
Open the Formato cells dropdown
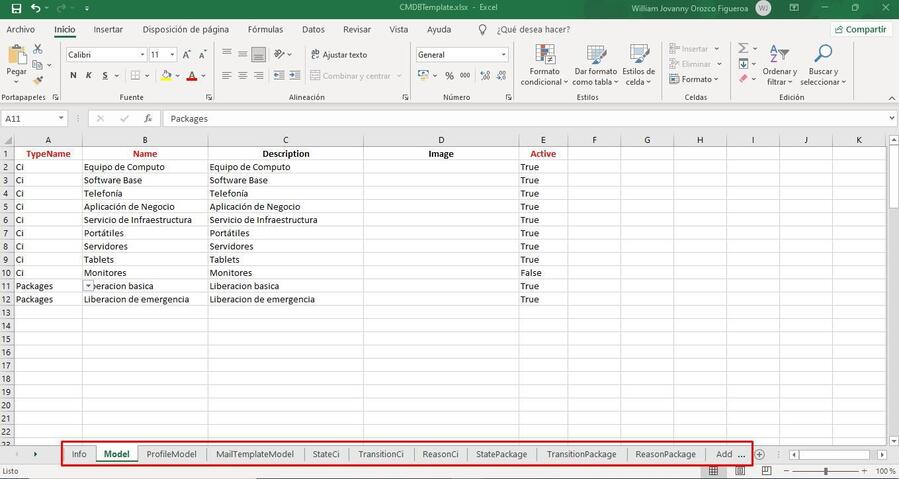pyautogui.click(x=695, y=79)
